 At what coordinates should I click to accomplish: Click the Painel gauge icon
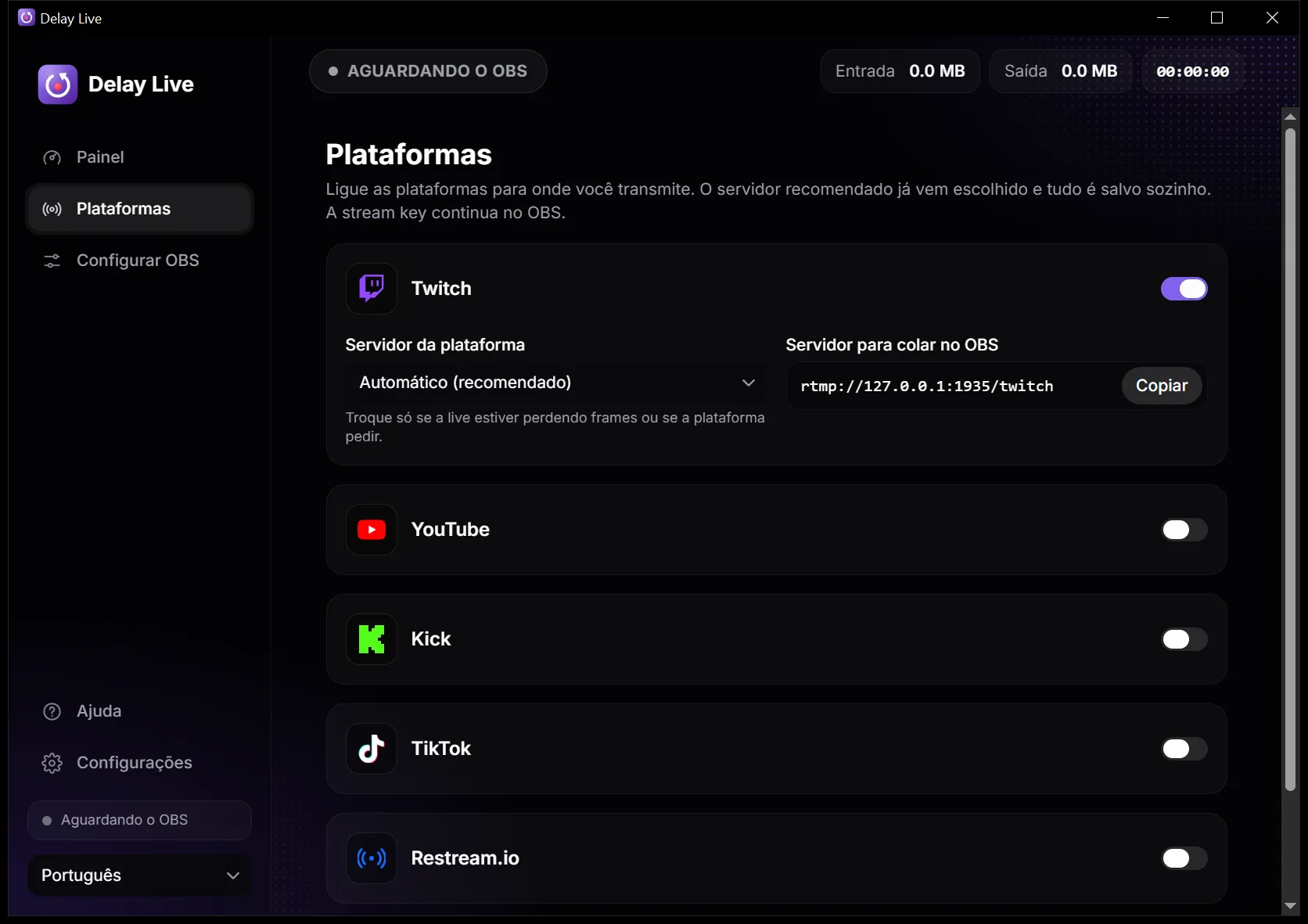coord(52,157)
